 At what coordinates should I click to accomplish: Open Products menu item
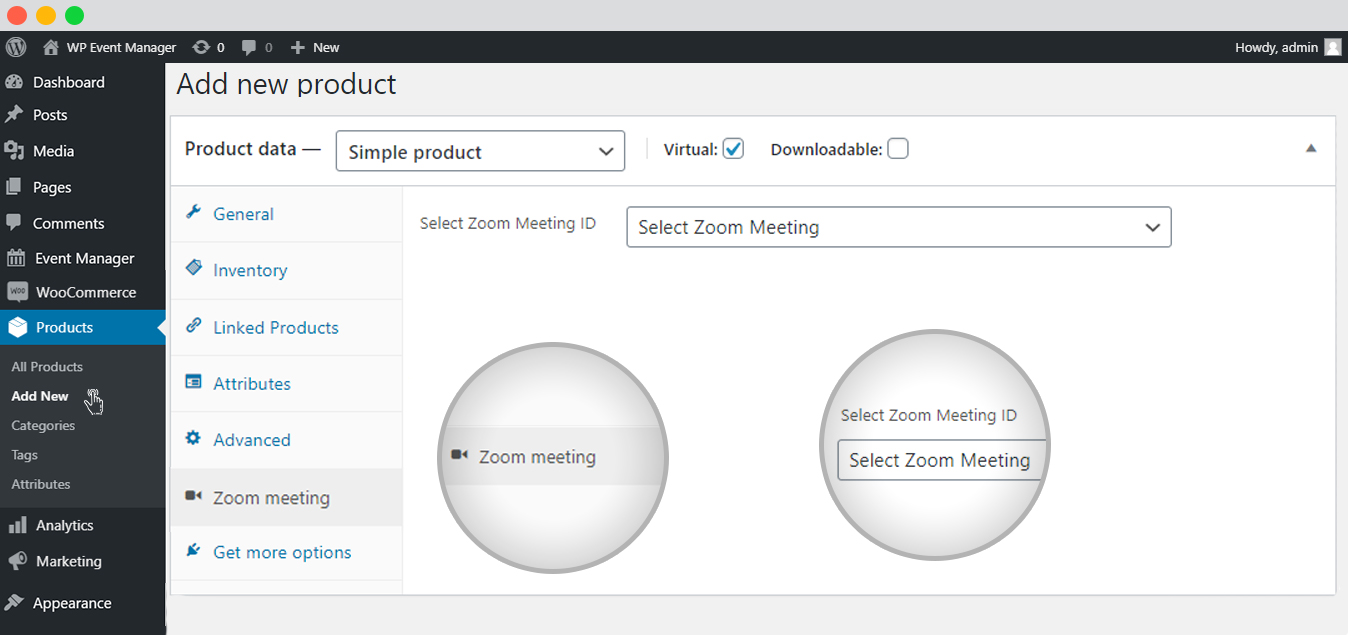pyautogui.click(x=82, y=327)
